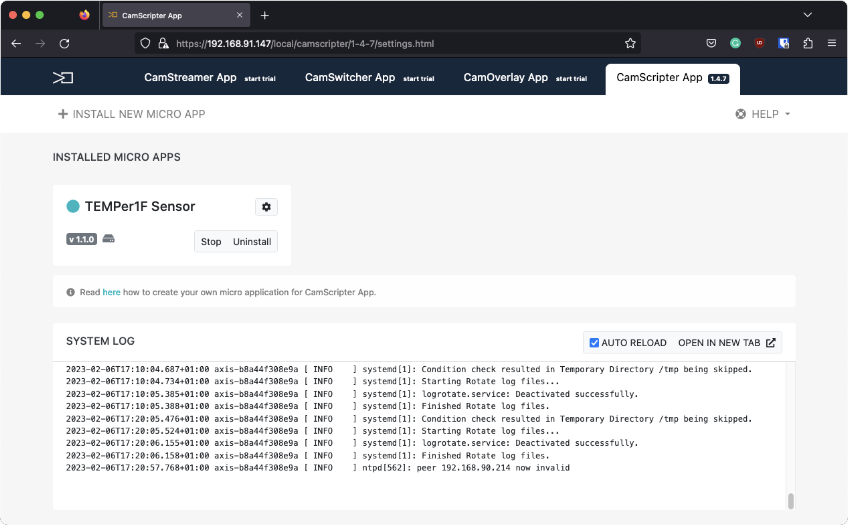Open the extensions puzzle piece menu

tap(808, 43)
